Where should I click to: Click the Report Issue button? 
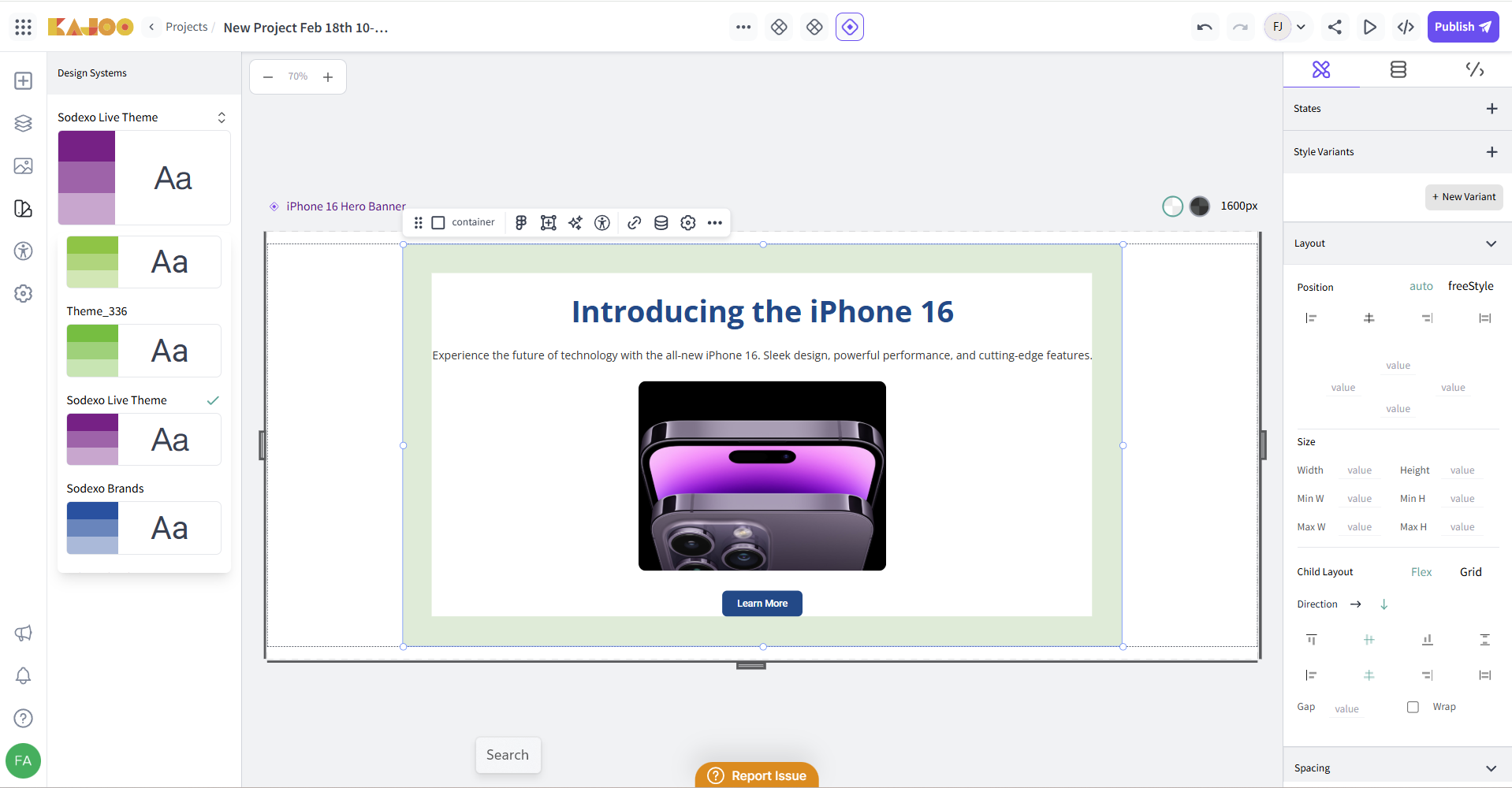coord(757,775)
